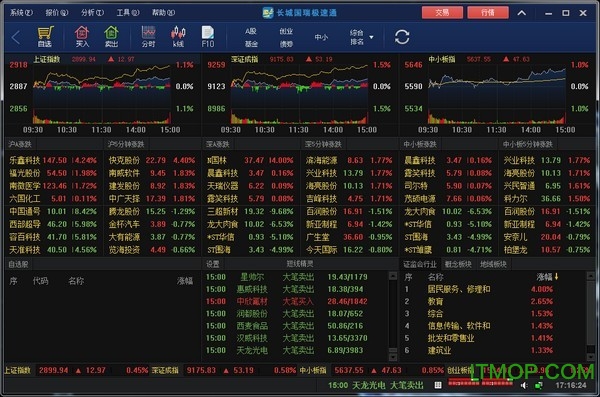The image size is (600, 397).
Task: Open the k线 candlestick chart icon
Action: [178, 37]
